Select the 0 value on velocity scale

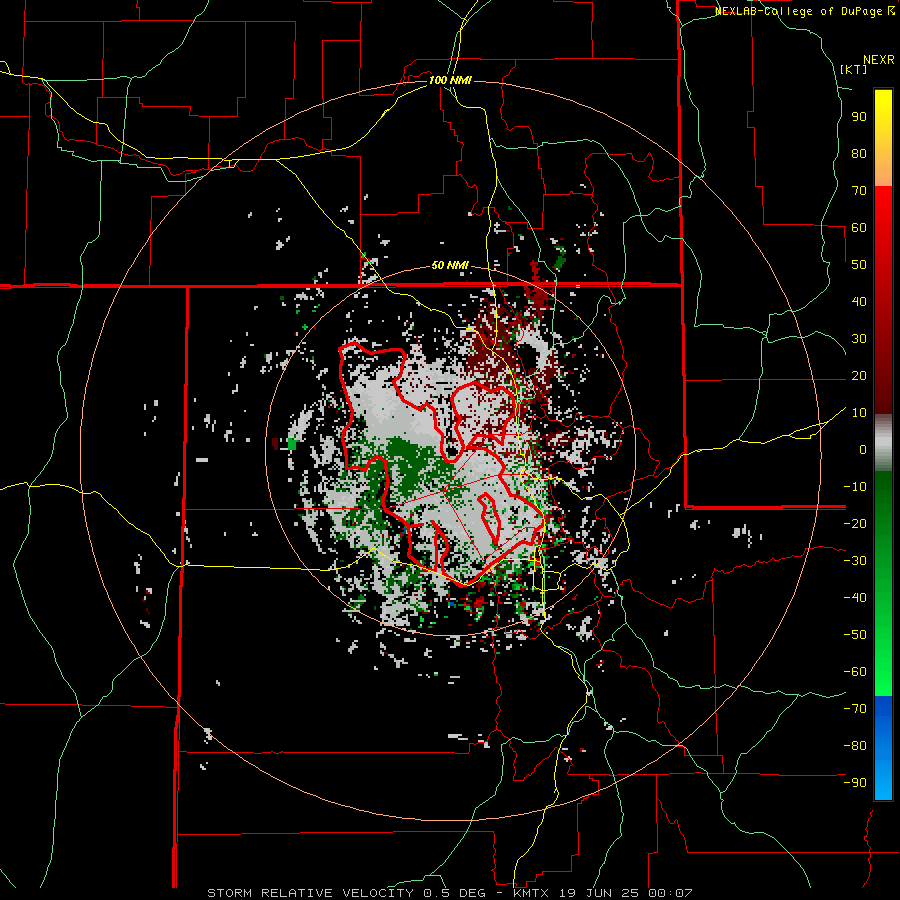pyautogui.click(x=863, y=450)
